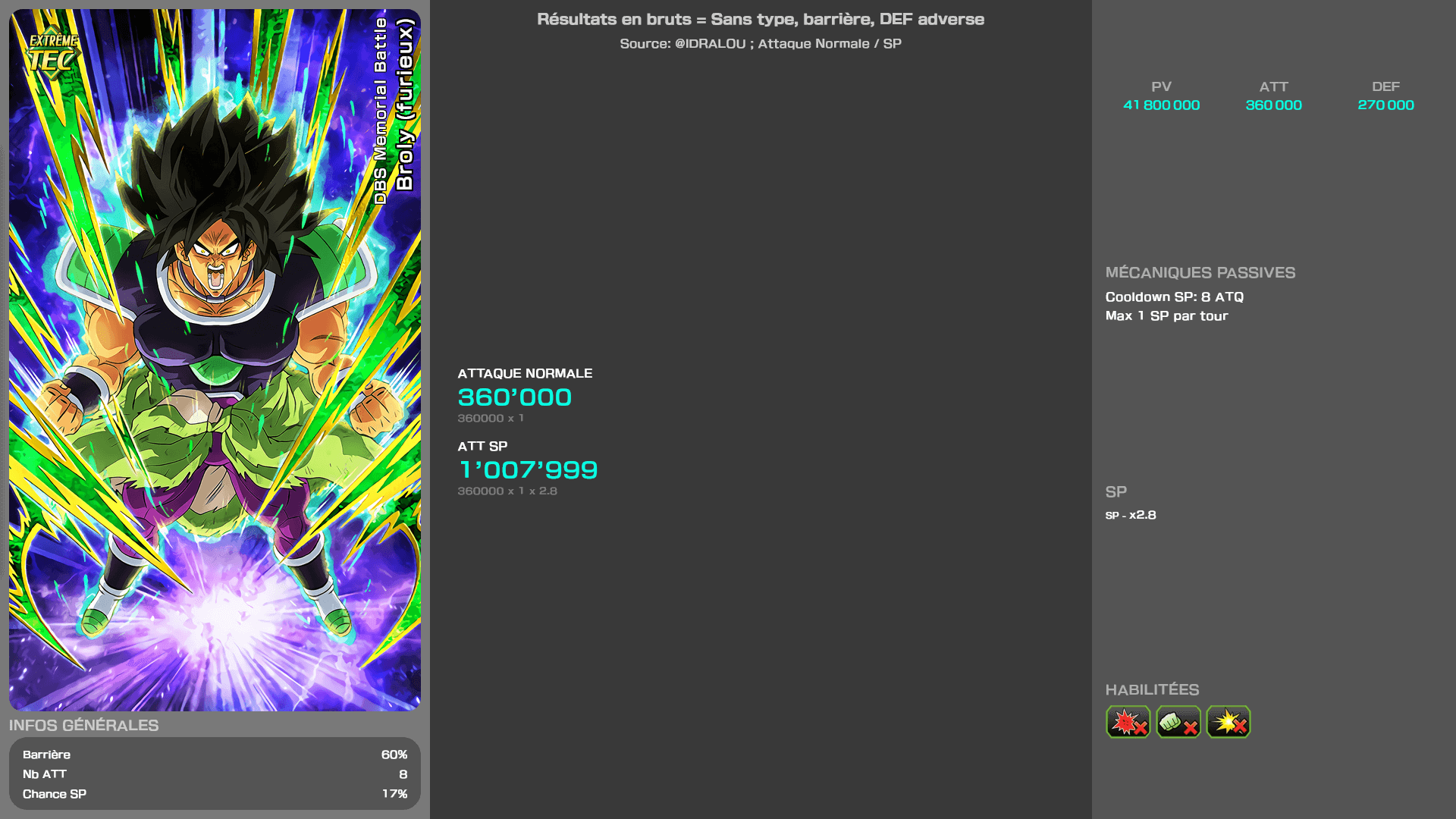Click the green fist ability icon
The height and width of the screenshot is (819, 1456).
point(1178,722)
